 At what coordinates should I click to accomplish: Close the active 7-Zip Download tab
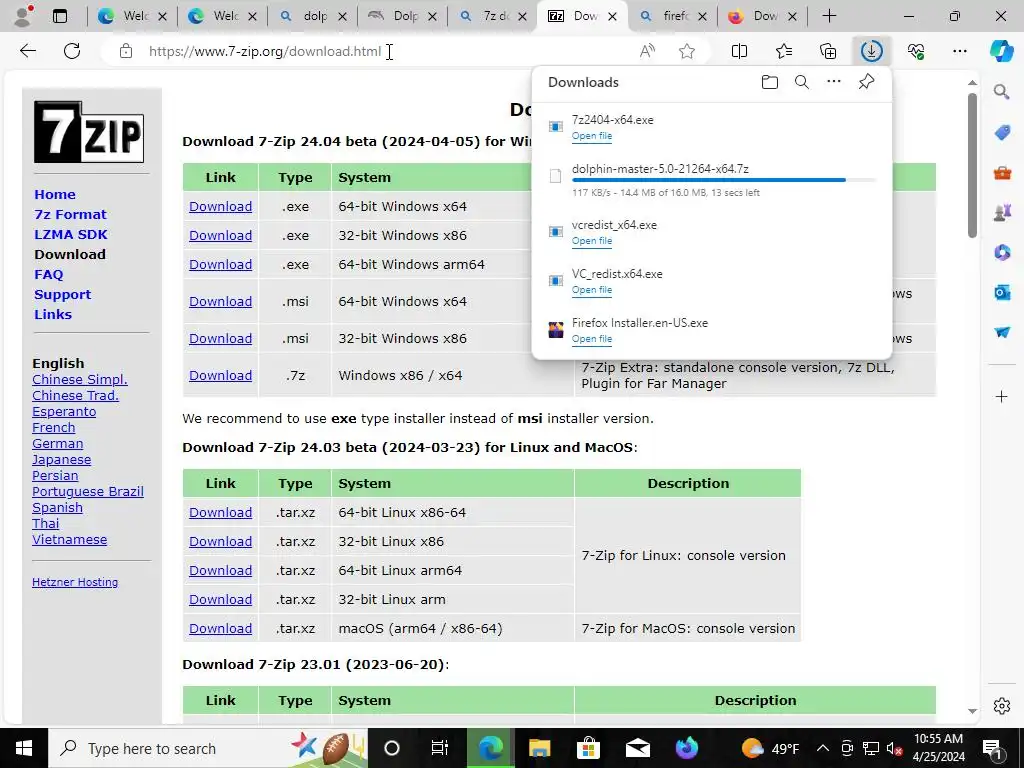click(x=612, y=16)
